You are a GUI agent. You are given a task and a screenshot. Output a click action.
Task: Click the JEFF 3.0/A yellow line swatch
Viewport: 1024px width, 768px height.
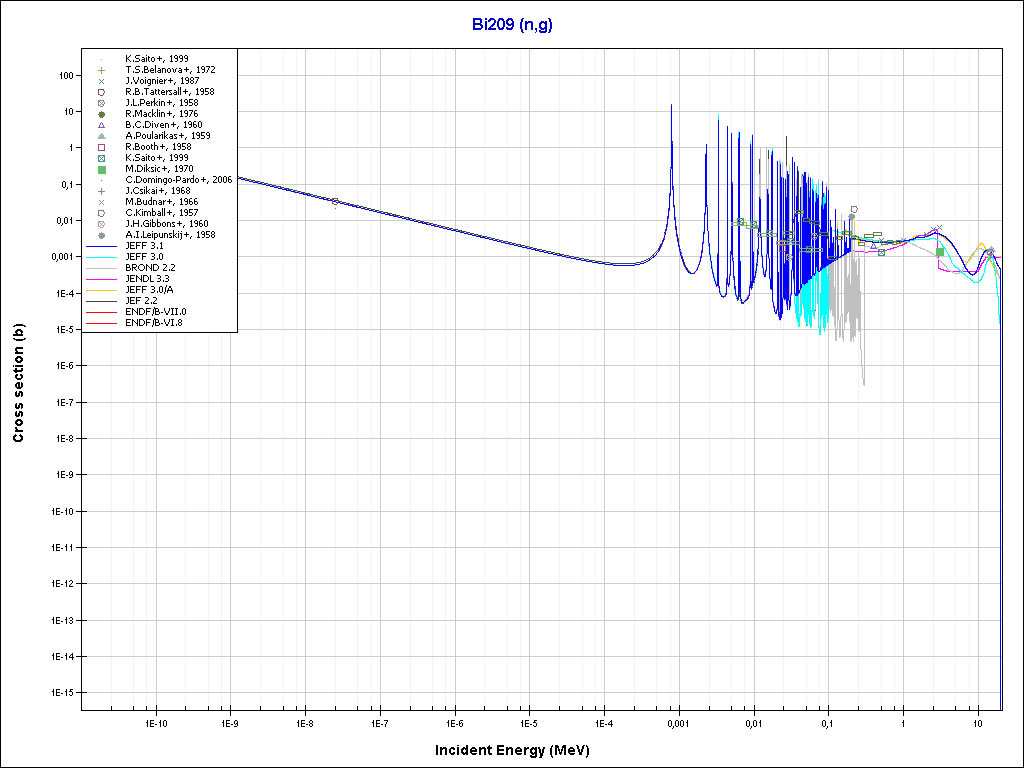coord(102,290)
